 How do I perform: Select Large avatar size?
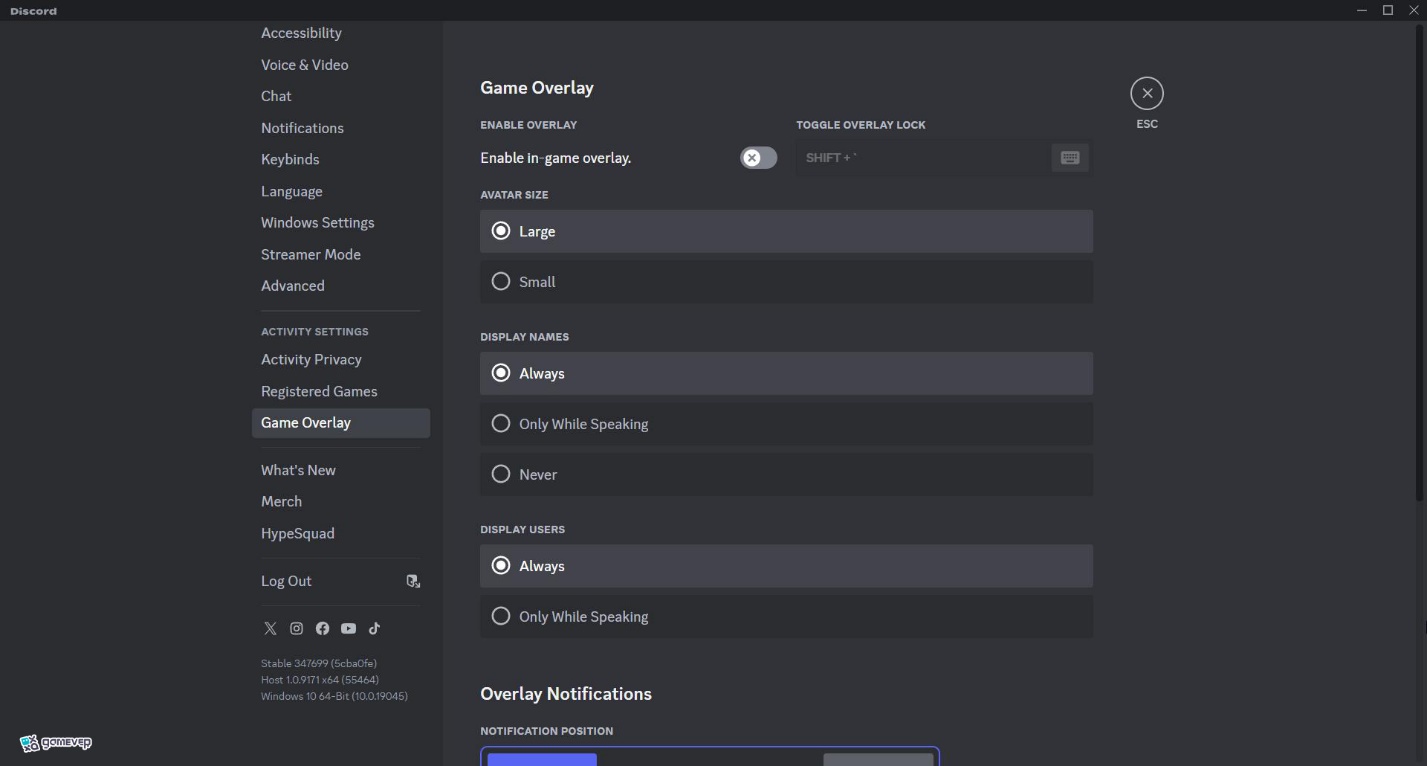click(786, 231)
